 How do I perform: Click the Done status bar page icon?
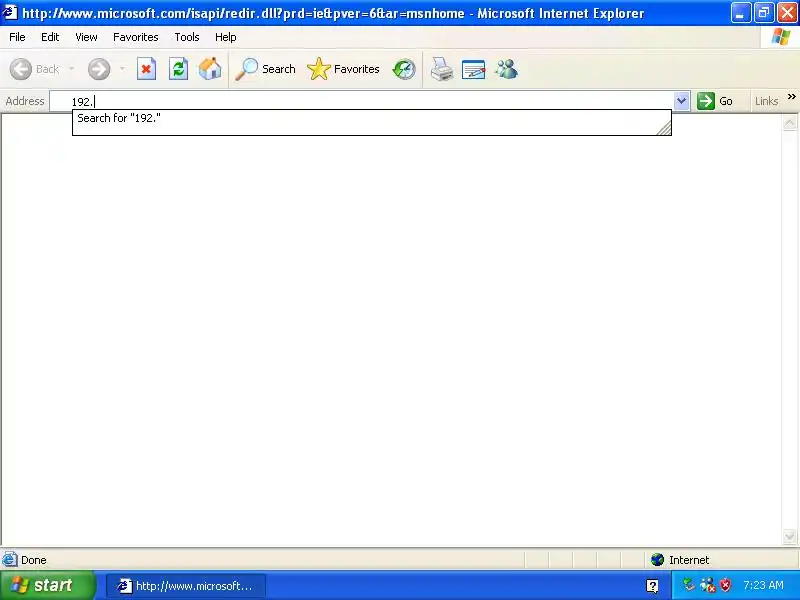pyautogui.click(x=10, y=560)
